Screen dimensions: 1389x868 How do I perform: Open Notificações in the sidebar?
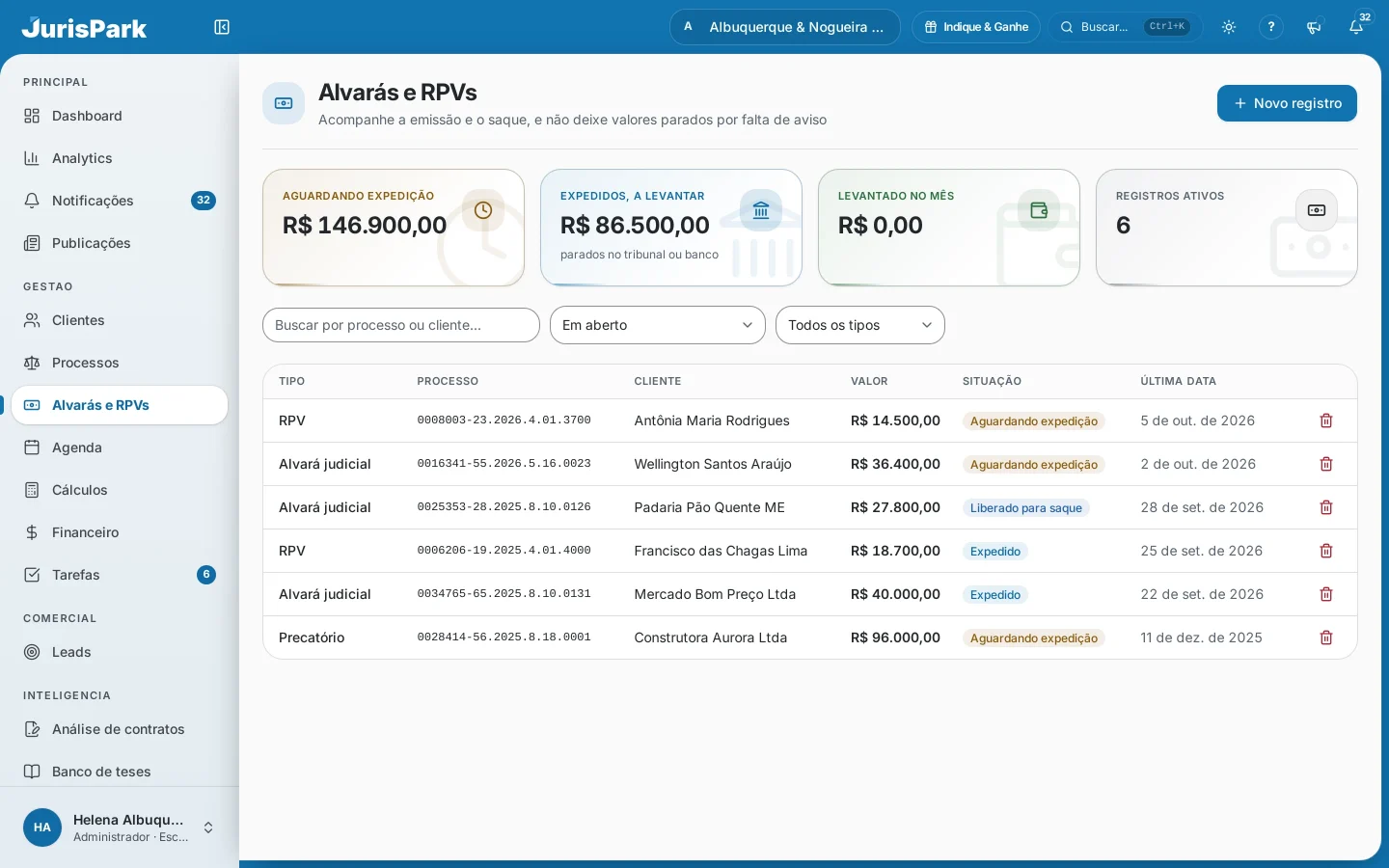(x=120, y=201)
